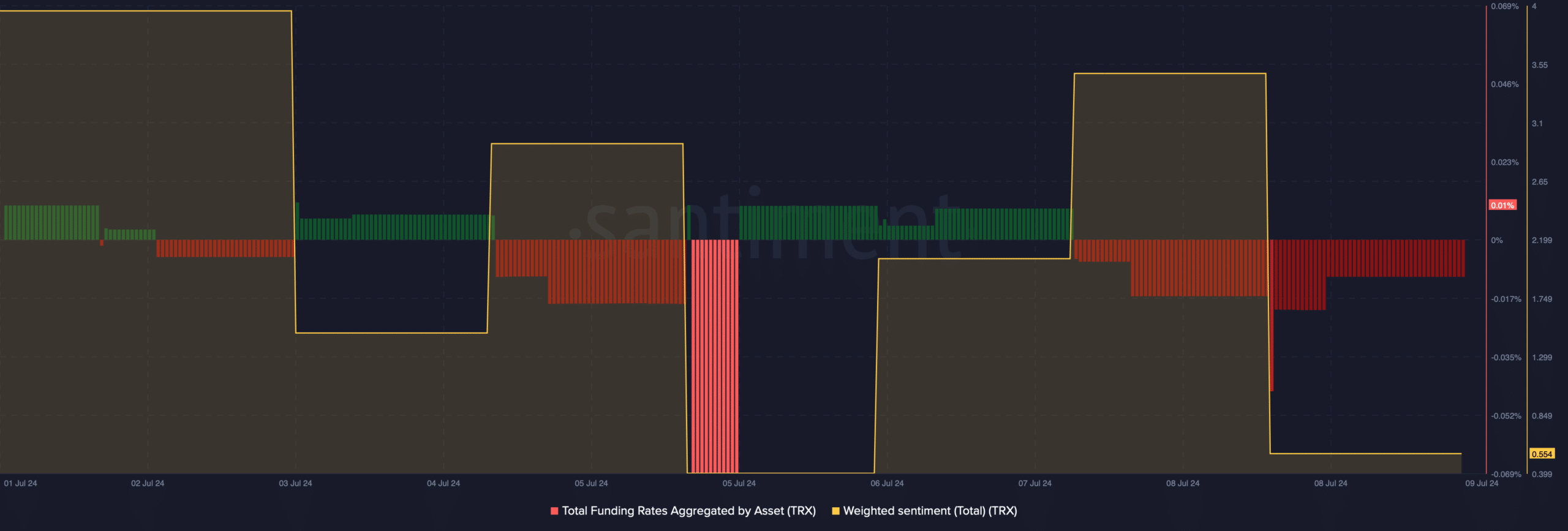
Task: Click the 07 Jul 24 date label
Action: tap(1035, 483)
